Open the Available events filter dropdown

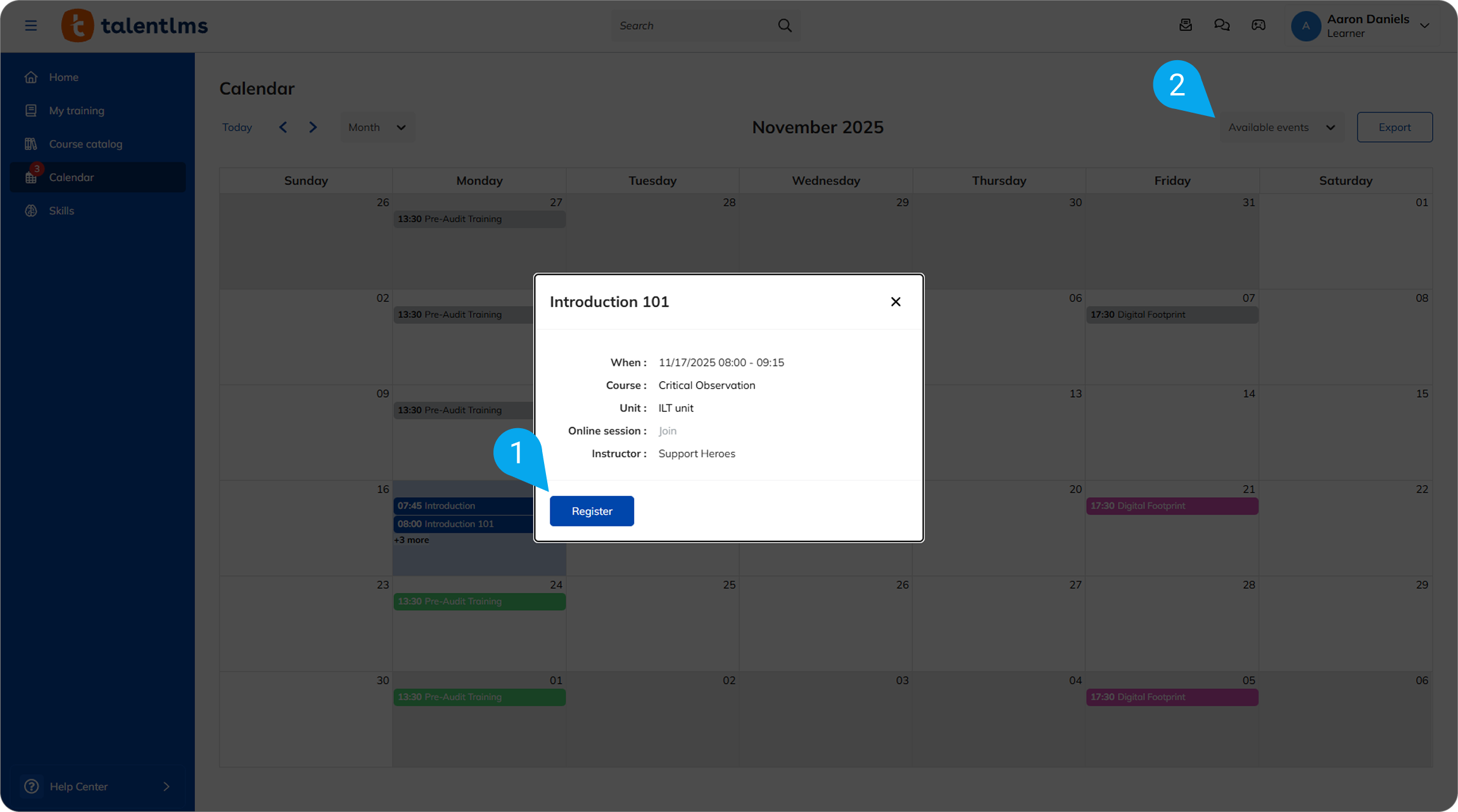pos(1281,127)
